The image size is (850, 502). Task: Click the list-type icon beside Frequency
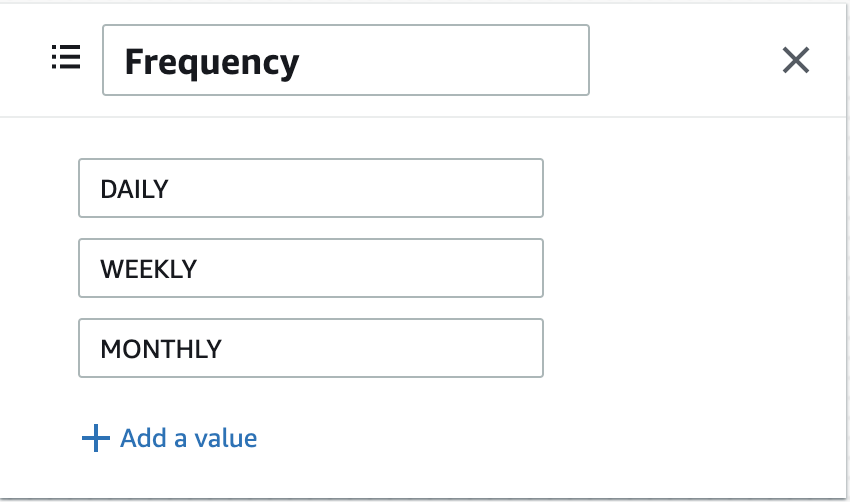pyautogui.click(x=66, y=57)
